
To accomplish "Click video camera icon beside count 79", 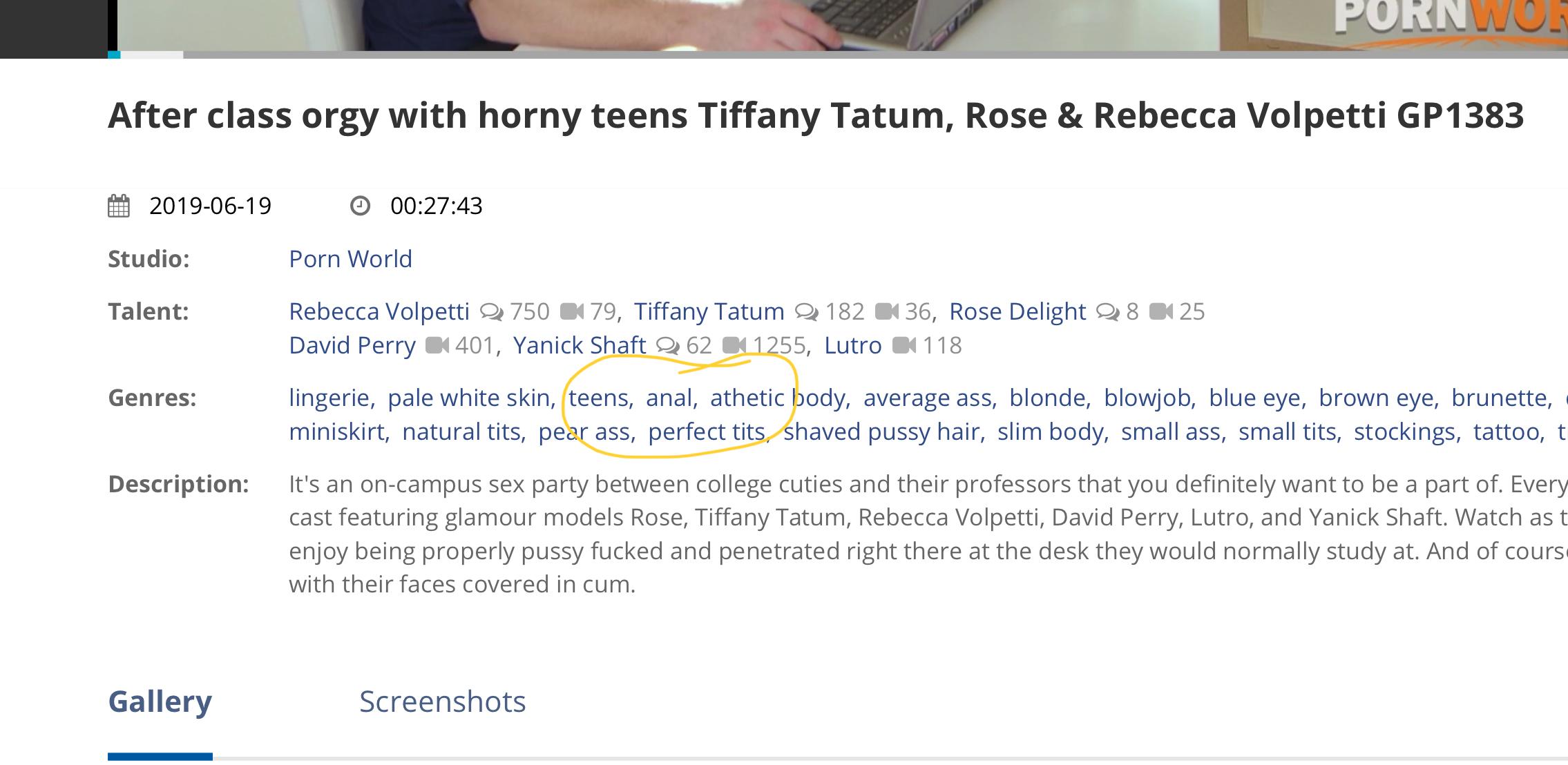I will [572, 312].
